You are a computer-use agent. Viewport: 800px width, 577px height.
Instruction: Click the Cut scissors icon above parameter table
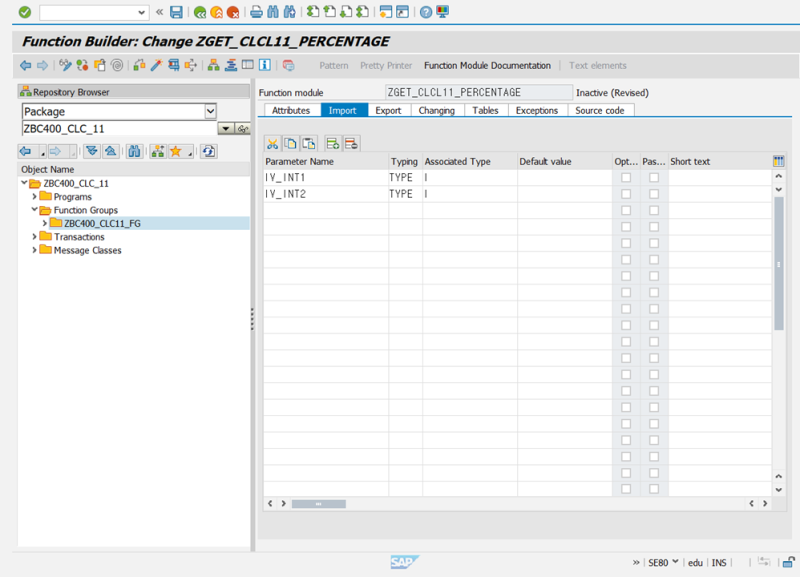click(x=272, y=144)
